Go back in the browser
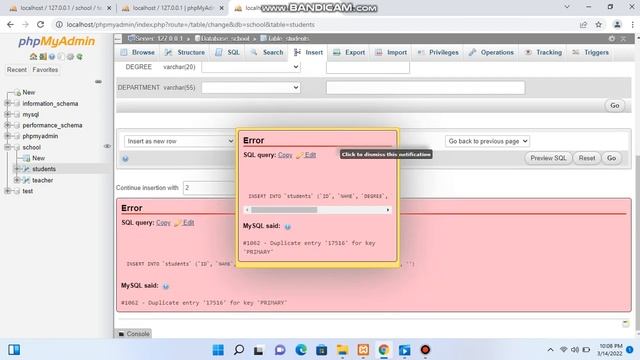The image size is (640, 360). (10, 24)
